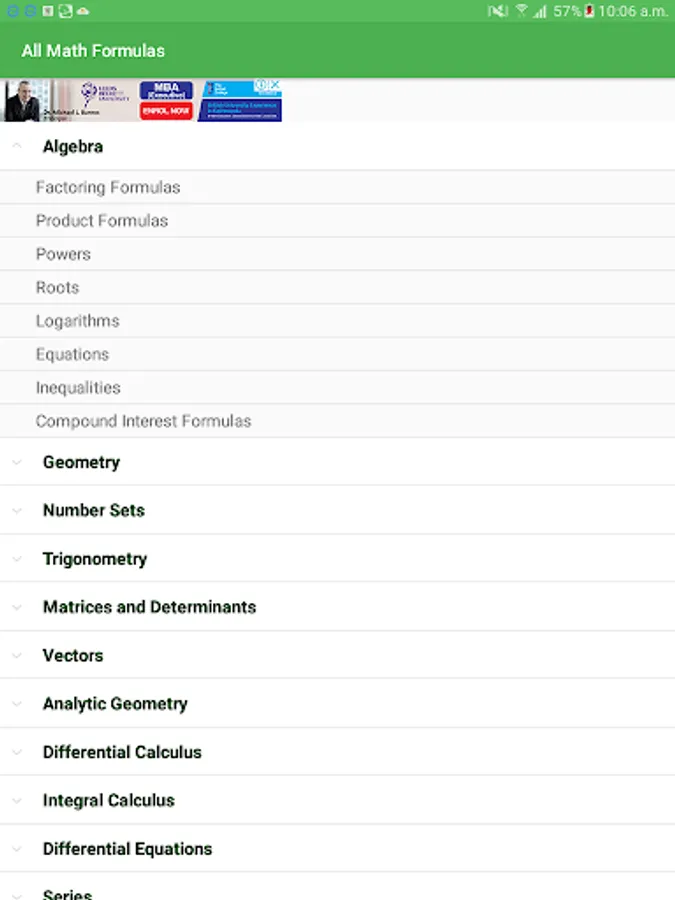Tap the Wi-Fi icon in status bar

pyautogui.click(x=521, y=11)
